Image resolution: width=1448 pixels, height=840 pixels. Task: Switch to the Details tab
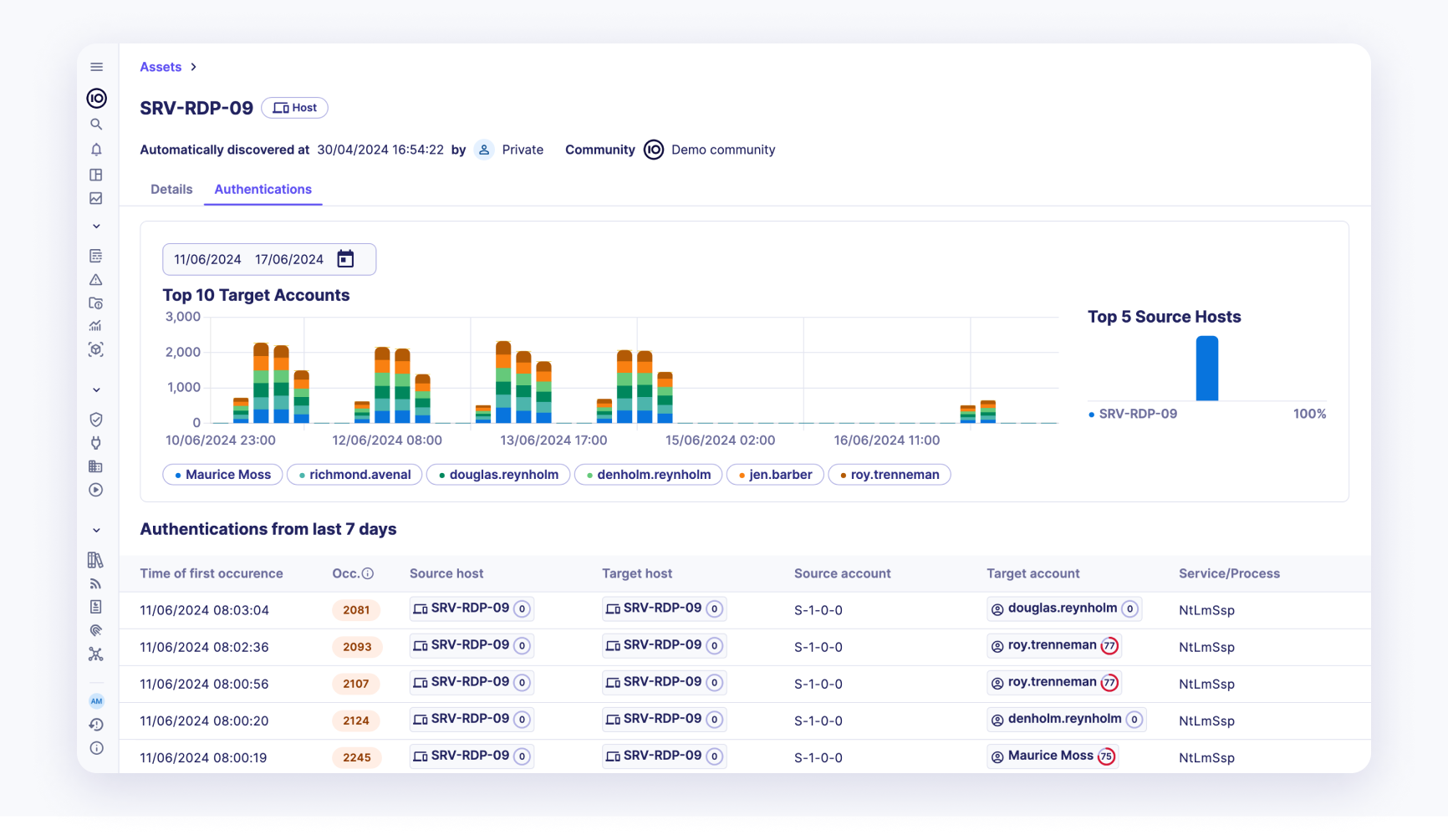(171, 190)
